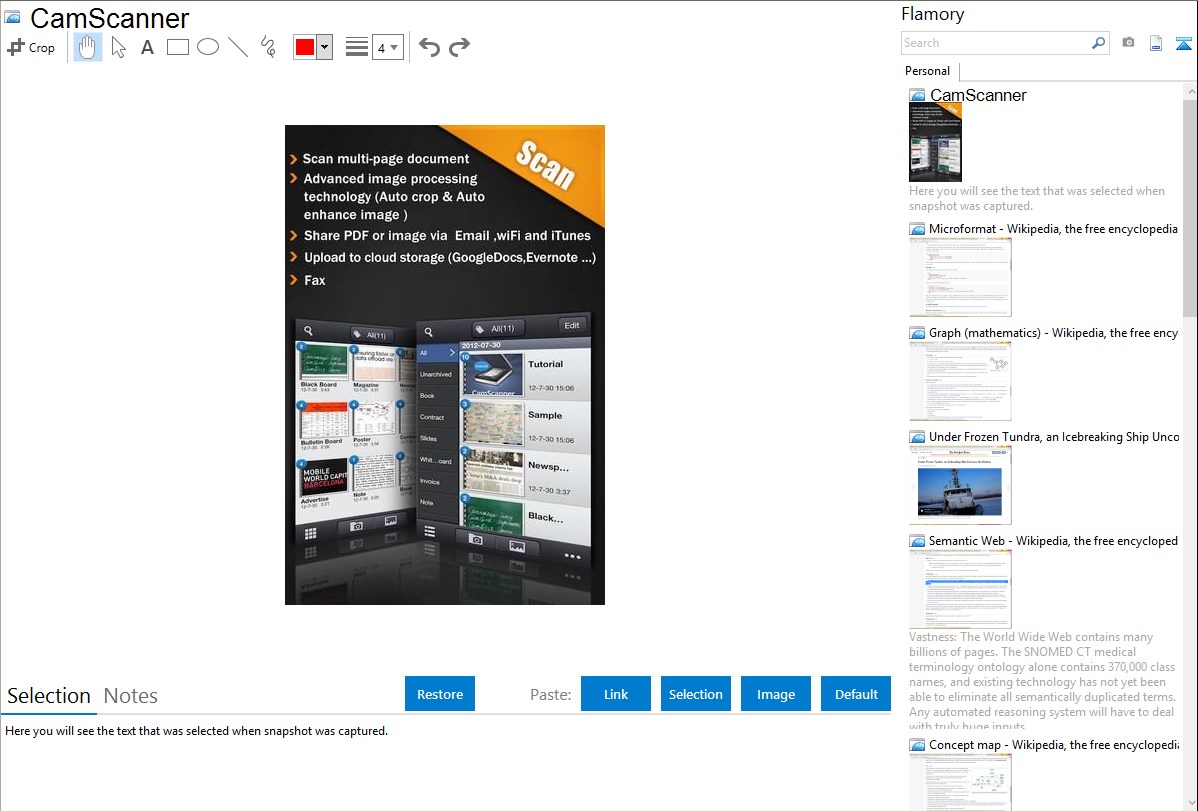Screen dimensions: 1198x811
Task: Click the icon beside Semantic Web entry
Action: coord(917,540)
